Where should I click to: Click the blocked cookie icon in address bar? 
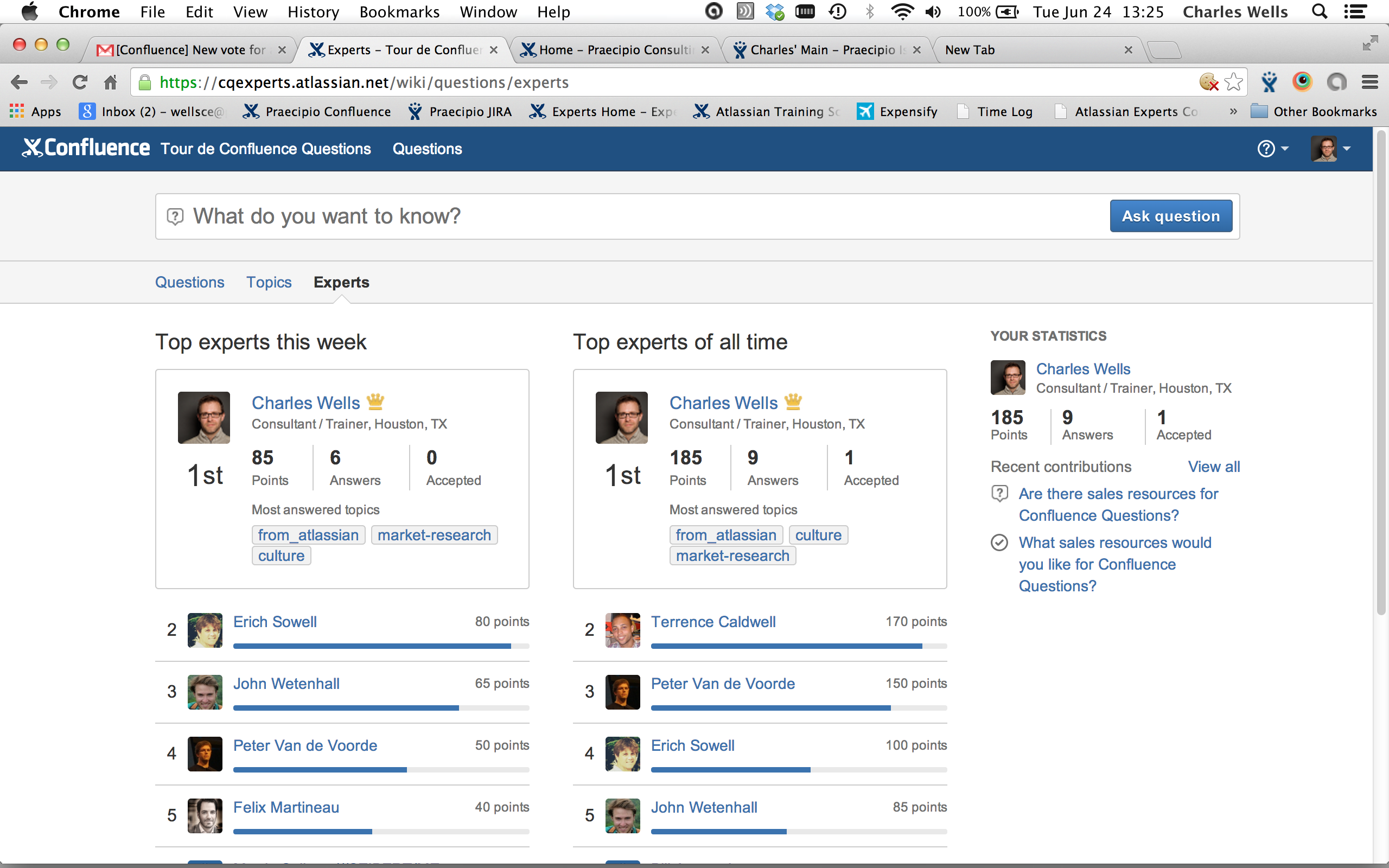coord(1209,82)
